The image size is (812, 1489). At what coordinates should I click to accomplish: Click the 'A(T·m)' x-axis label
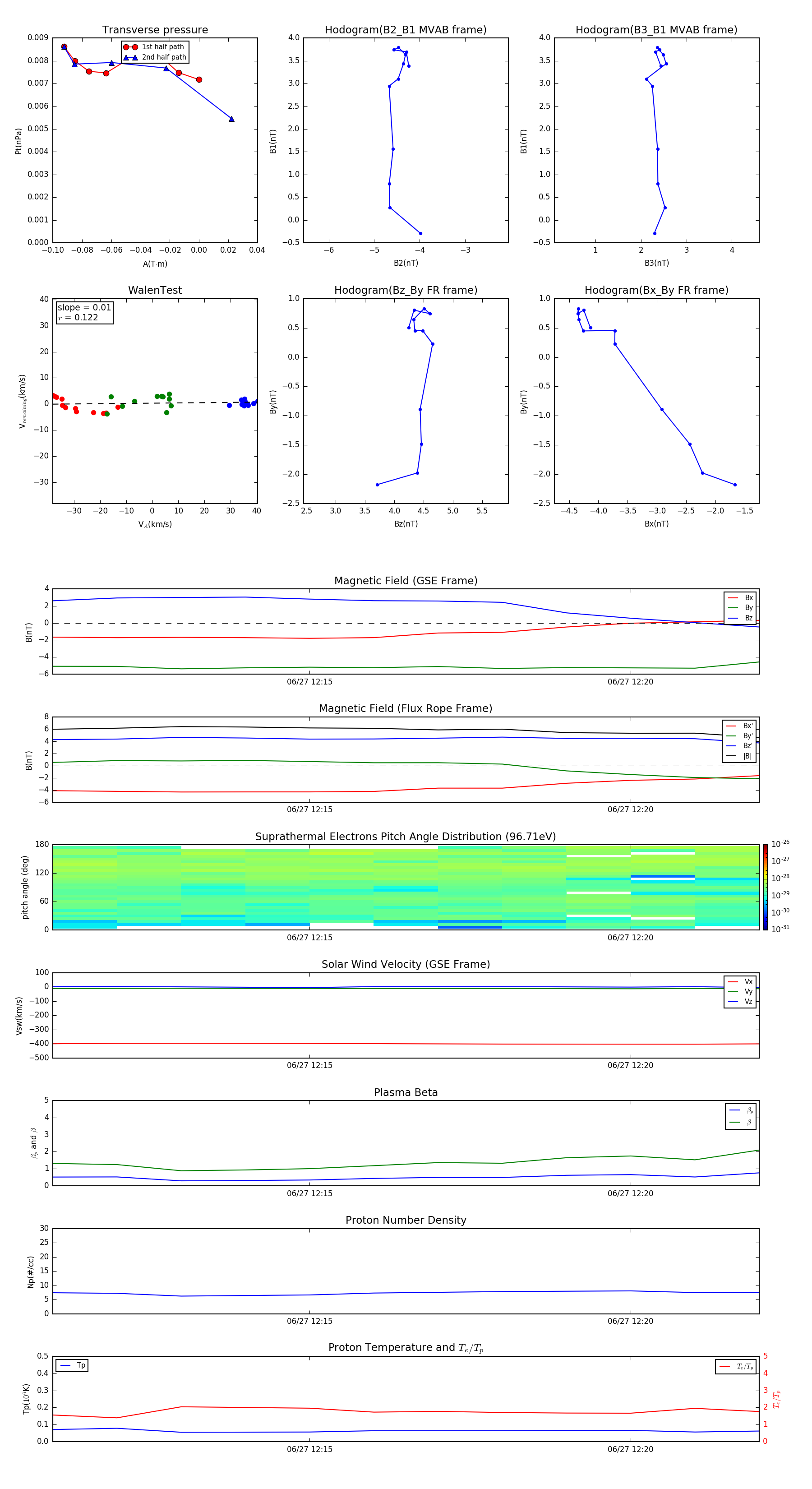(155, 264)
